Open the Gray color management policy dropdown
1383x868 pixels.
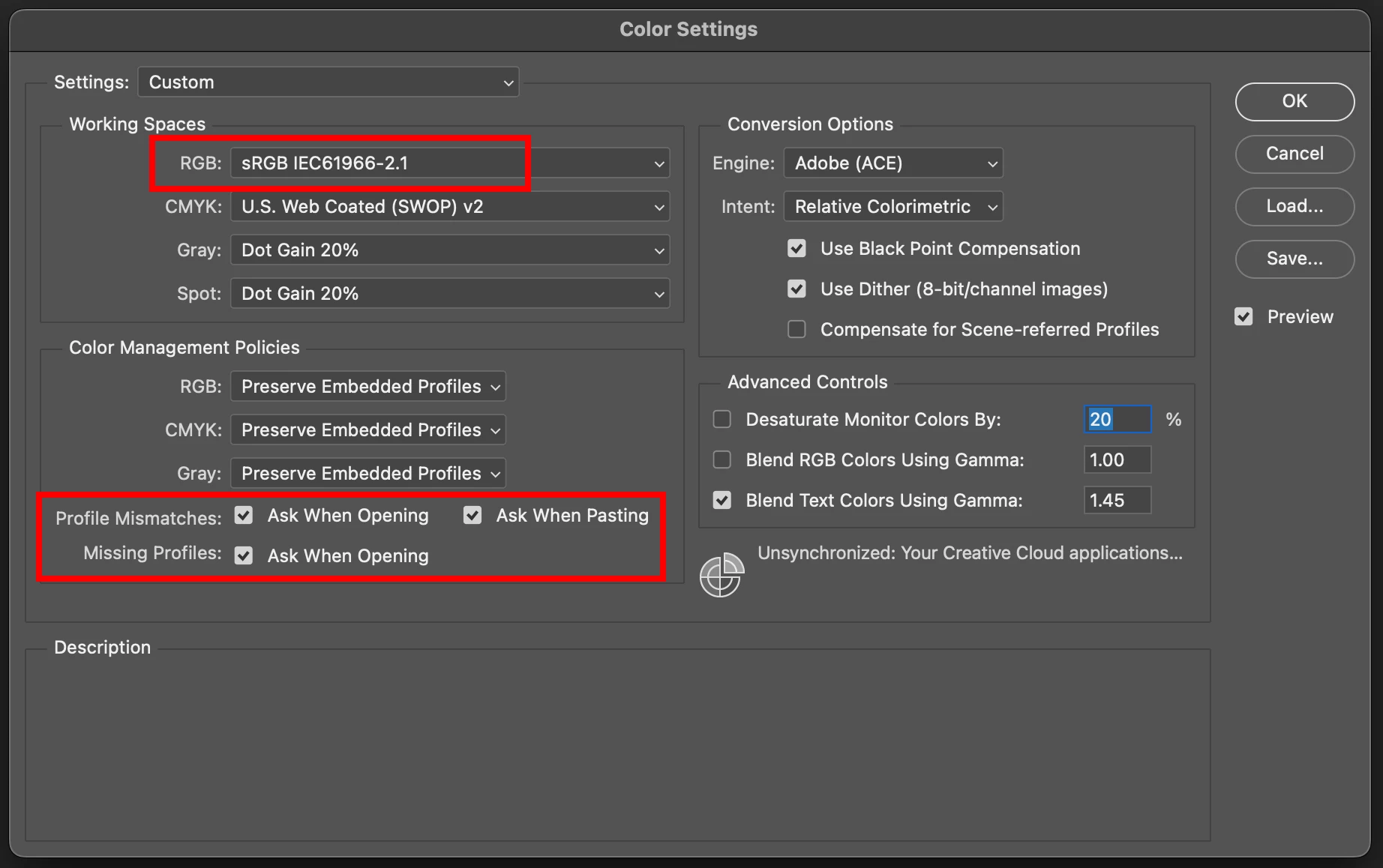tap(368, 473)
